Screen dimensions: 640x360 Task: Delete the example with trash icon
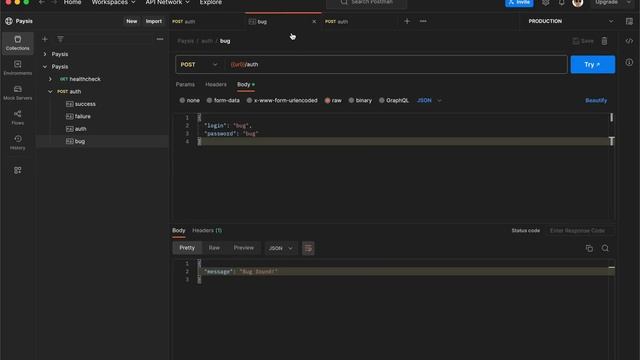point(604,41)
